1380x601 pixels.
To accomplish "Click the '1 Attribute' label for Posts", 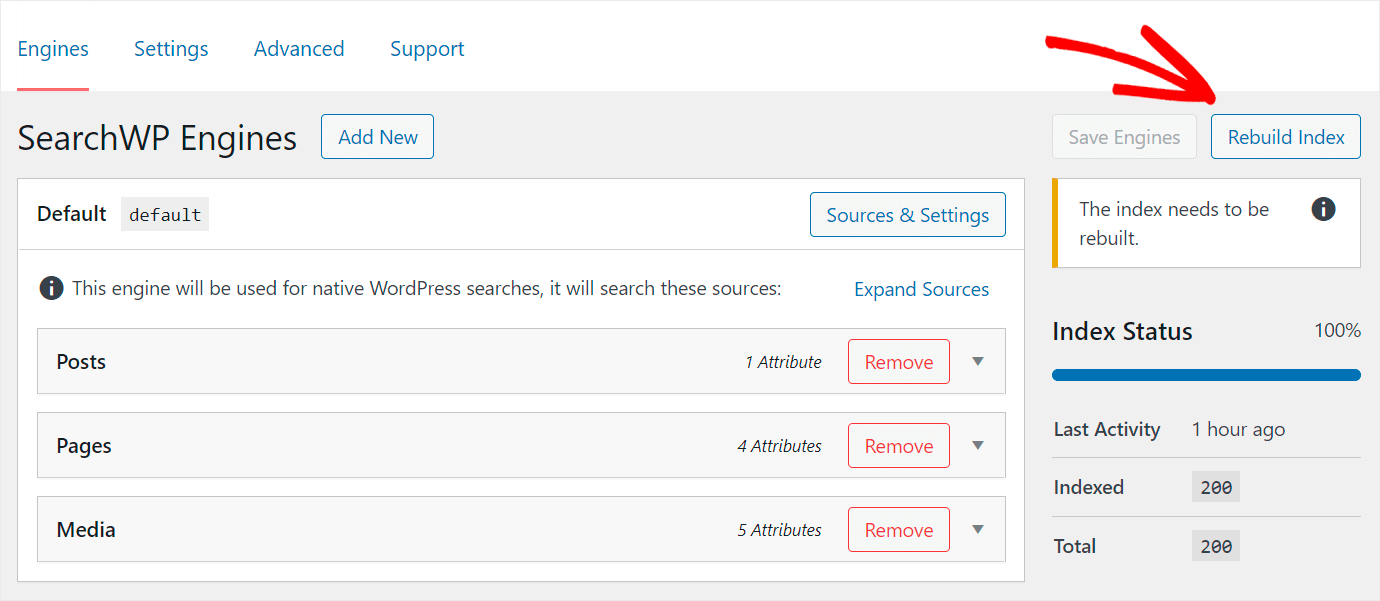I will (x=783, y=362).
